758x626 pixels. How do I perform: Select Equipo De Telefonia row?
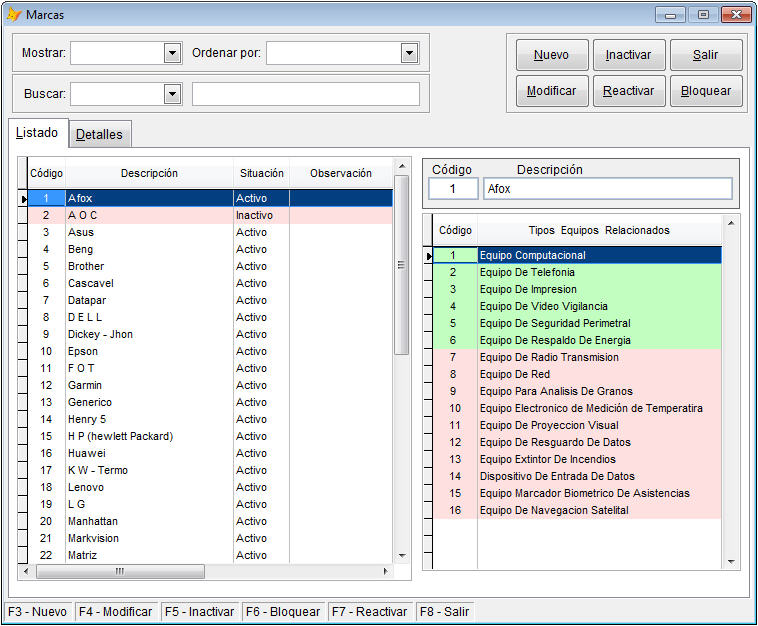(x=577, y=272)
